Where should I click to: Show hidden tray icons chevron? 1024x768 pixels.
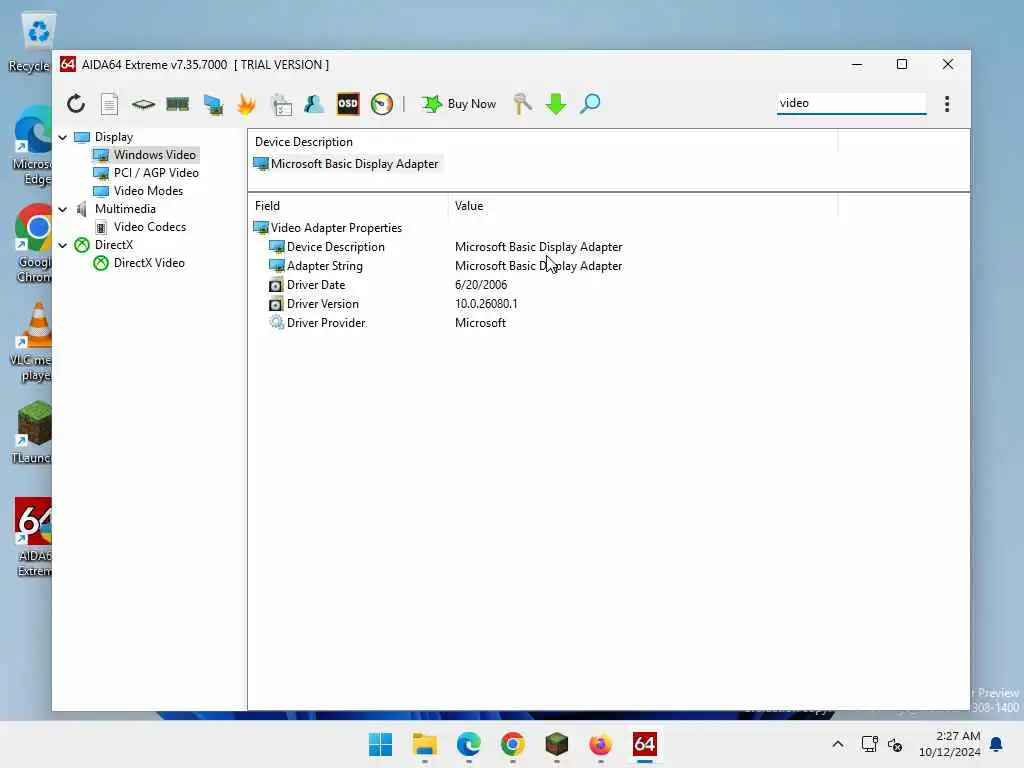pos(838,744)
